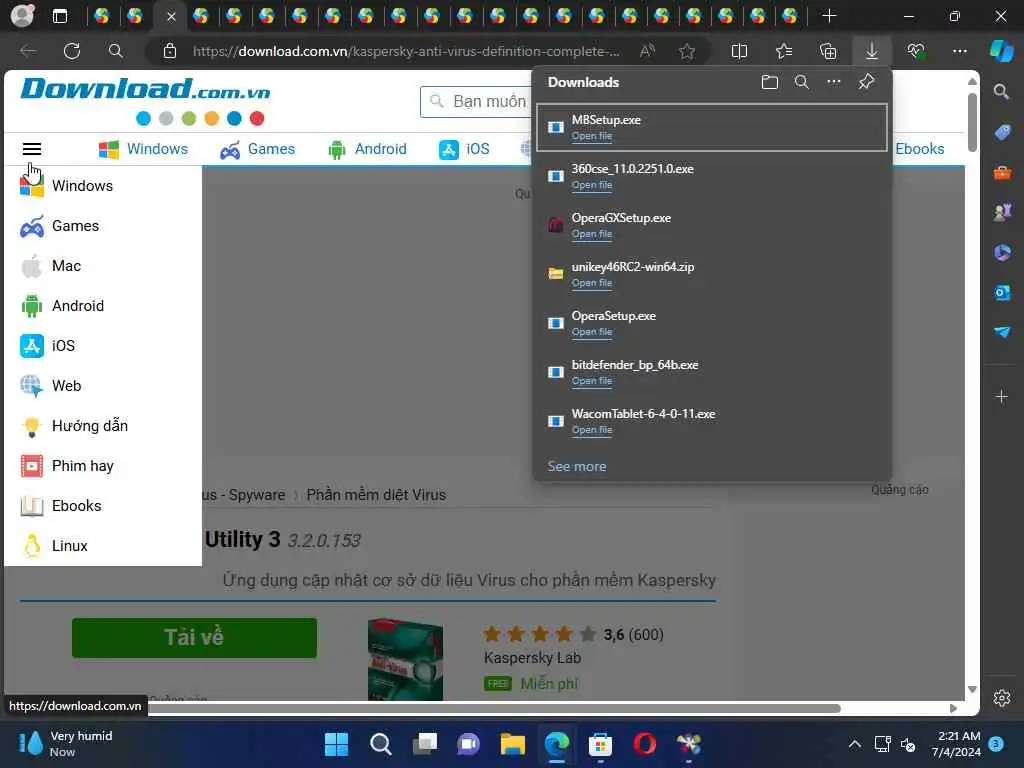Open downloads folder icon in Downloads panel
This screenshot has width=1024, height=768.
click(x=770, y=82)
